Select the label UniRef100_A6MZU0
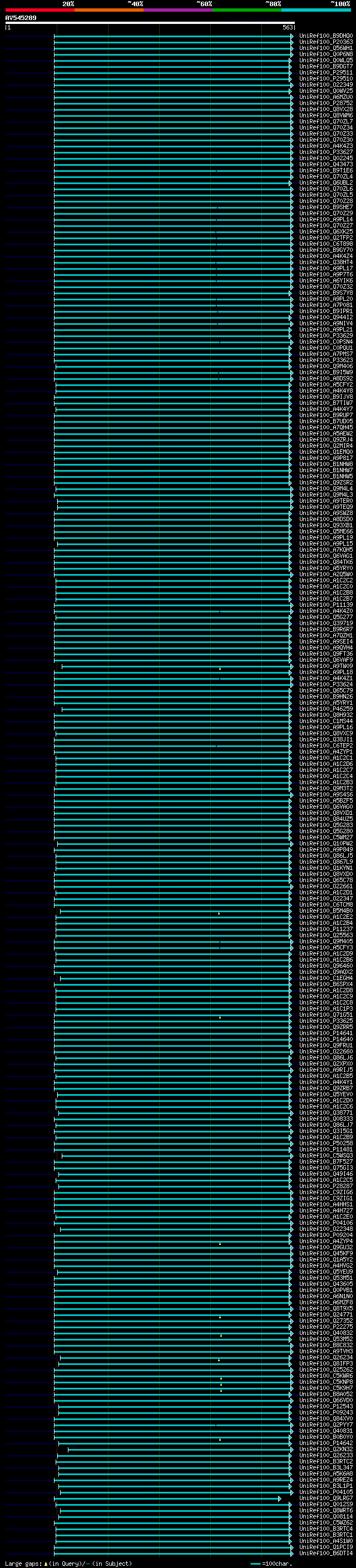Viewport: 356px width, 1568px height. pyautogui.click(x=325, y=97)
